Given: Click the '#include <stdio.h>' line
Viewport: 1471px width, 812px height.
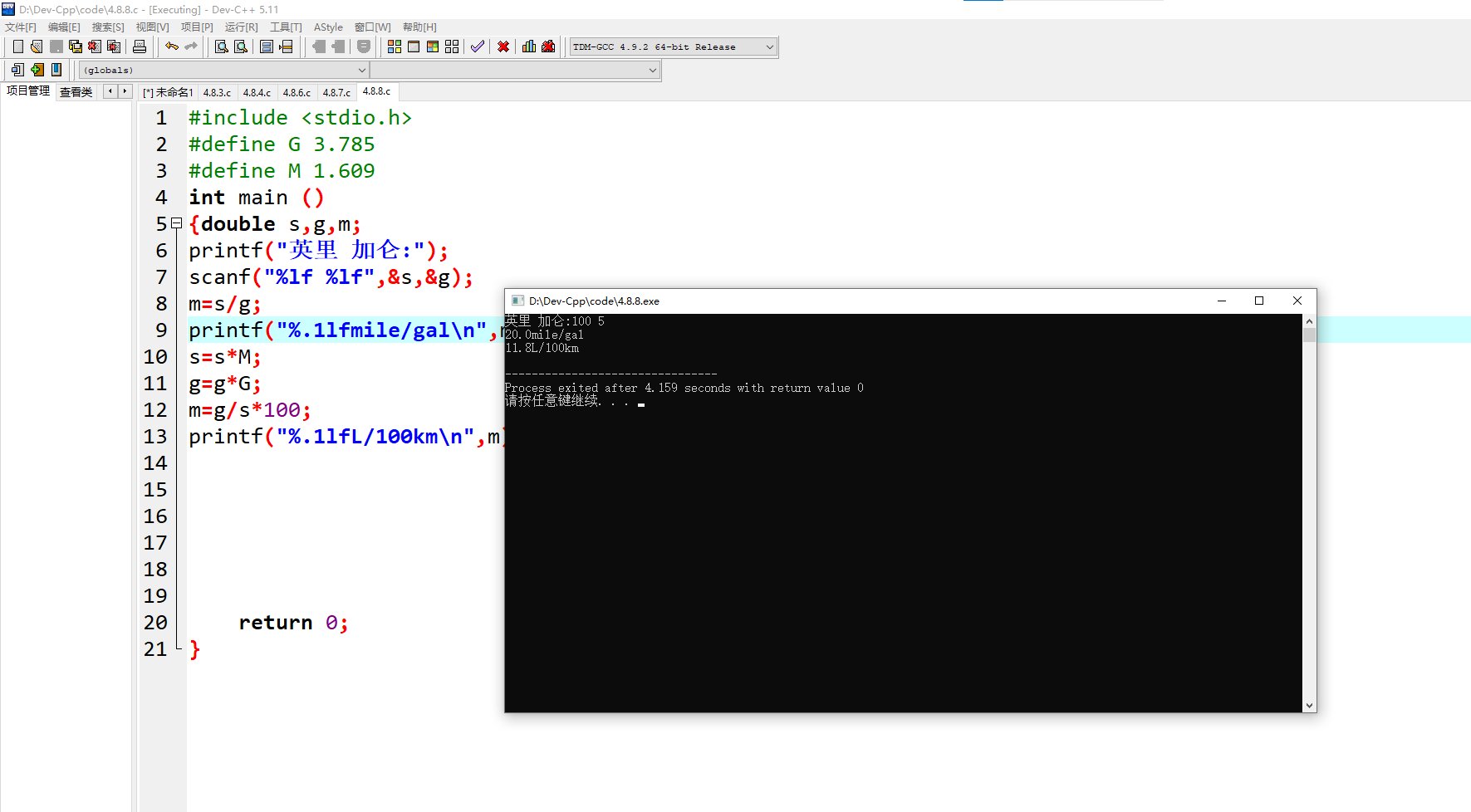Looking at the screenshot, I should 300,117.
